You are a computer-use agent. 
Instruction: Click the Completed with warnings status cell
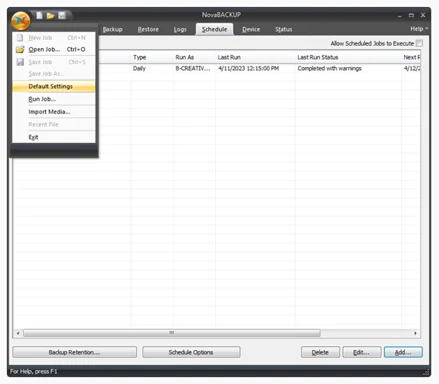click(x=330, y=68)
